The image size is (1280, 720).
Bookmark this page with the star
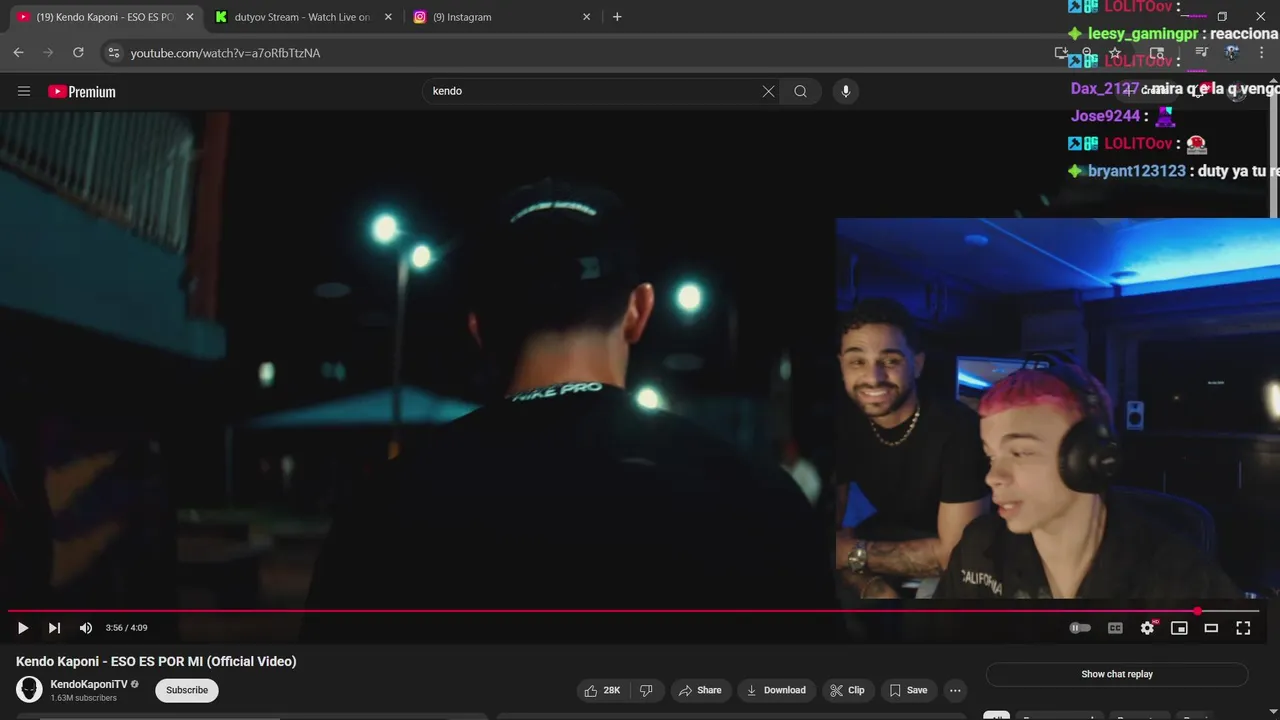click(1115, 53)
